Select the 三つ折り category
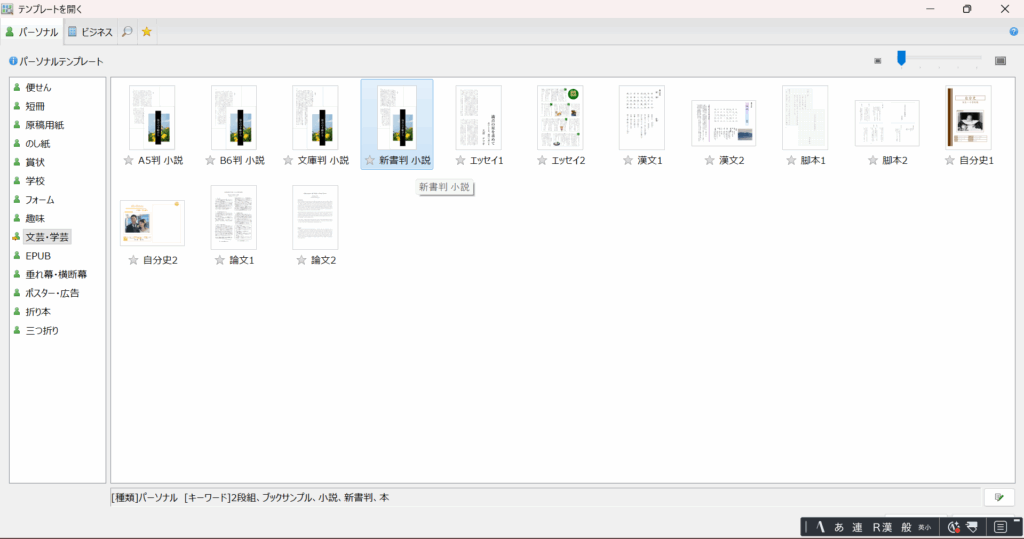The height and width of the screenshot is (539, 1024). click(x=42, y=330)
